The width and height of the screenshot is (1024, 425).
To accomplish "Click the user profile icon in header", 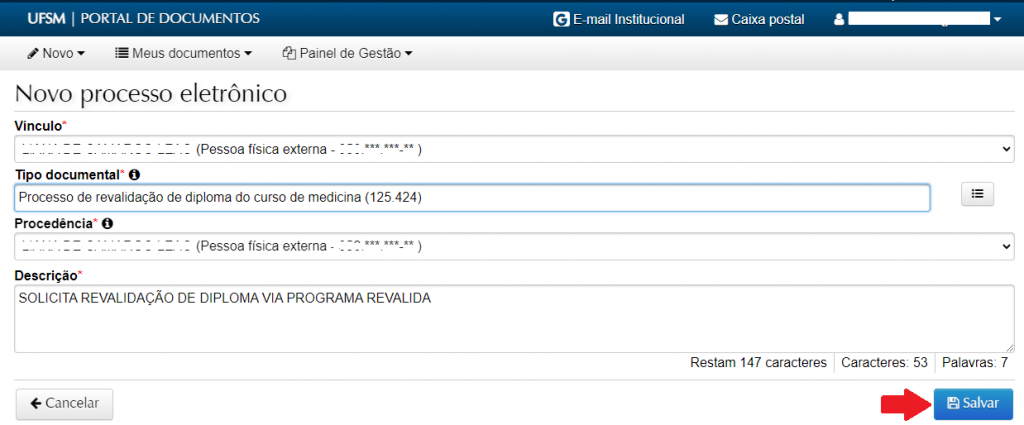I will click(x=839, y=19).
